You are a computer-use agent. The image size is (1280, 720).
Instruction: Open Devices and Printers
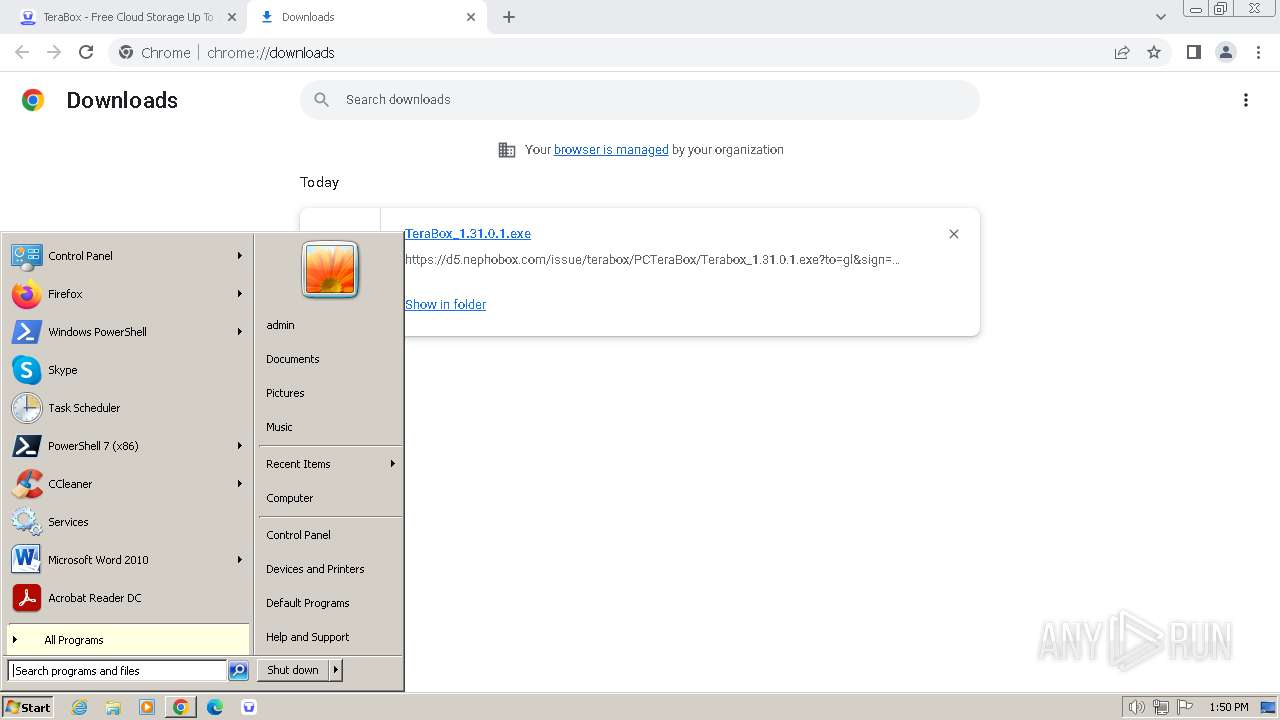point(330,569)
